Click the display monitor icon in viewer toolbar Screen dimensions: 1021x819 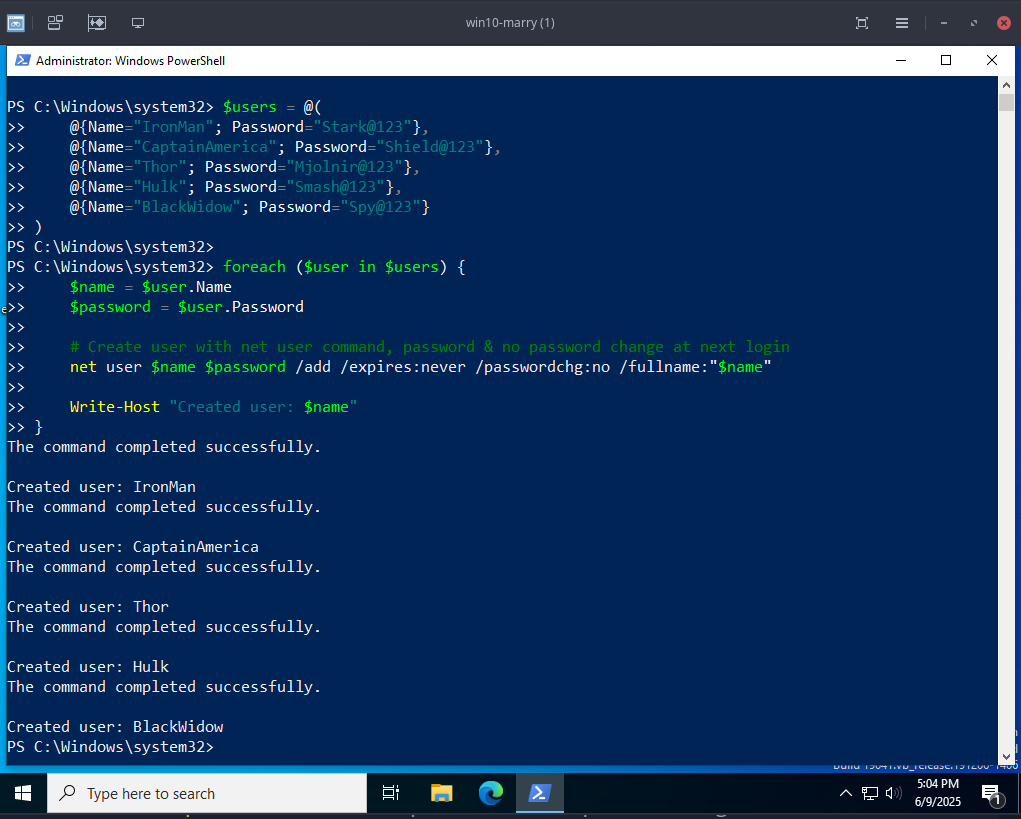tap(138, 22)
